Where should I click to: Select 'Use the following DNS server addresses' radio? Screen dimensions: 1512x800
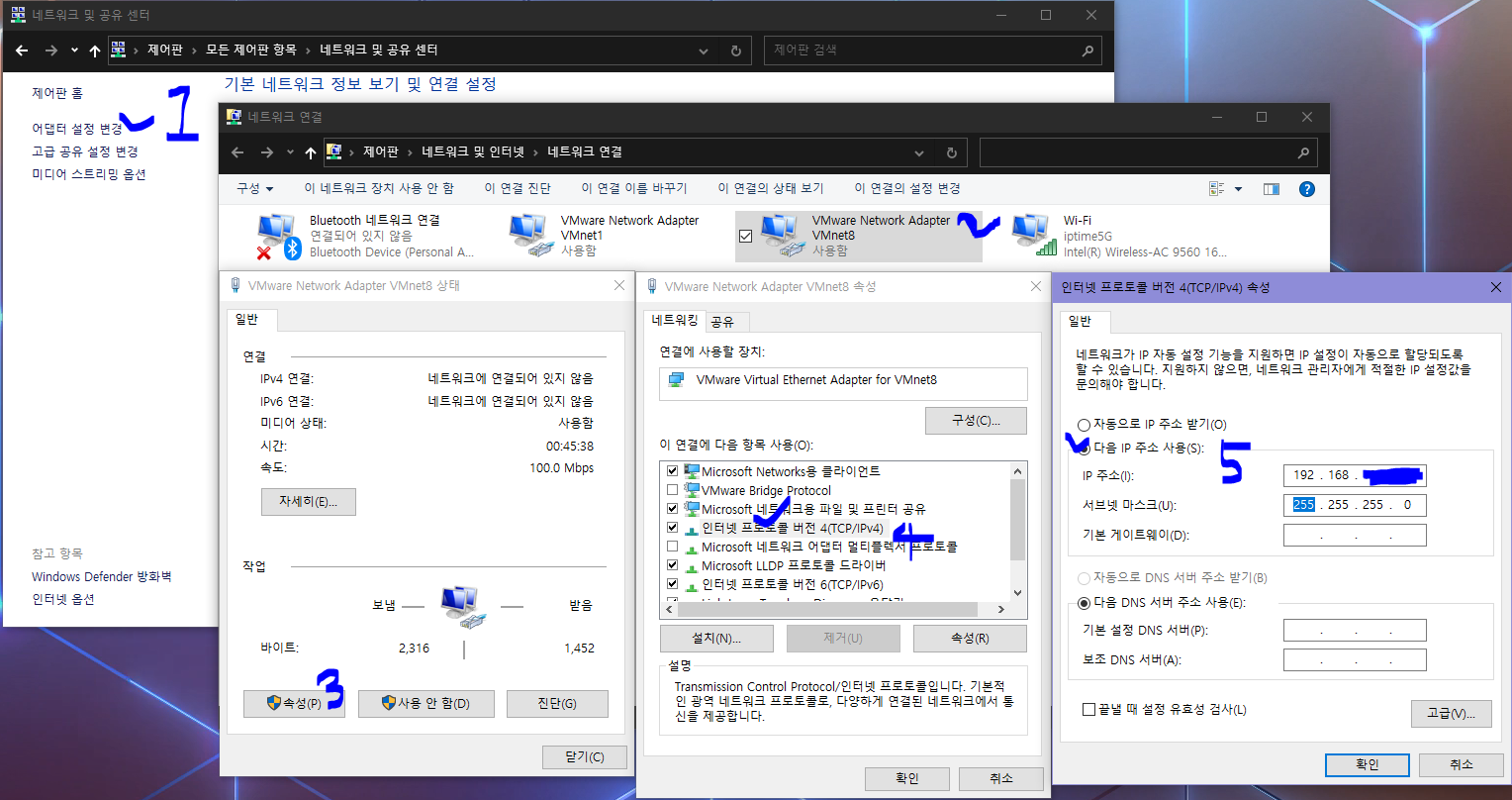click(x=1085, y=603)
